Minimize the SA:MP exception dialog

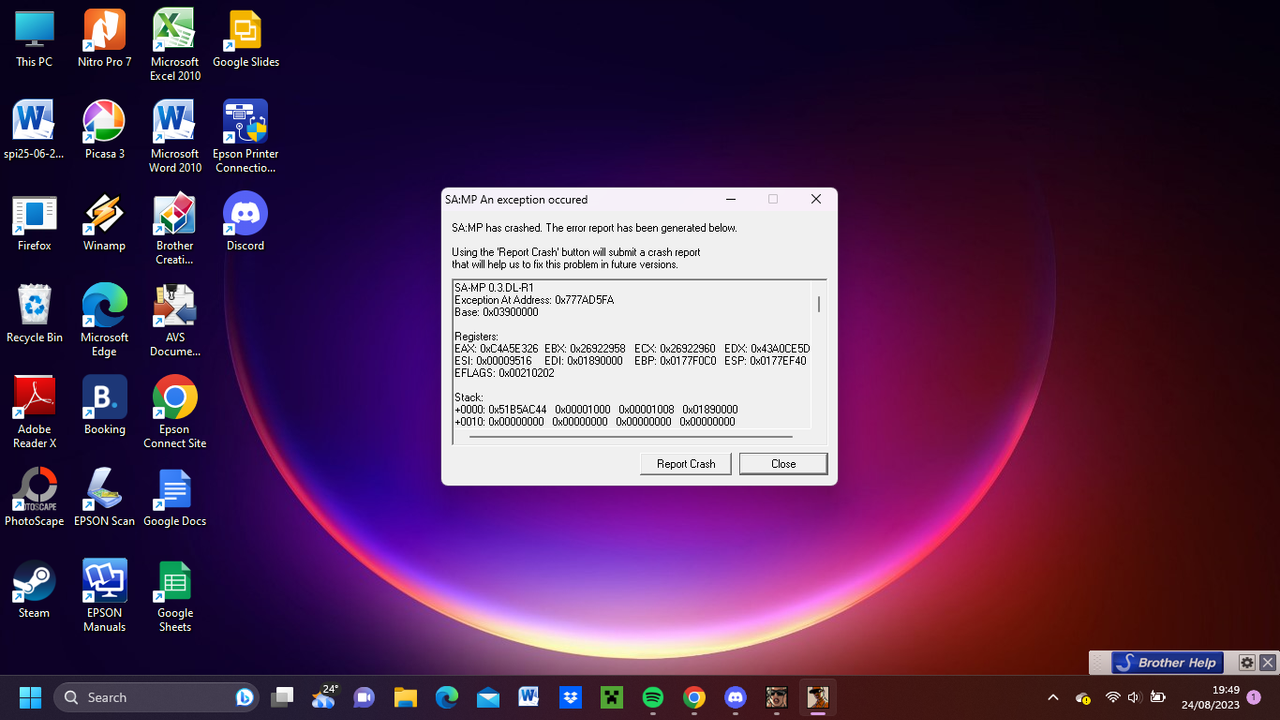click(x=730, y=199)
